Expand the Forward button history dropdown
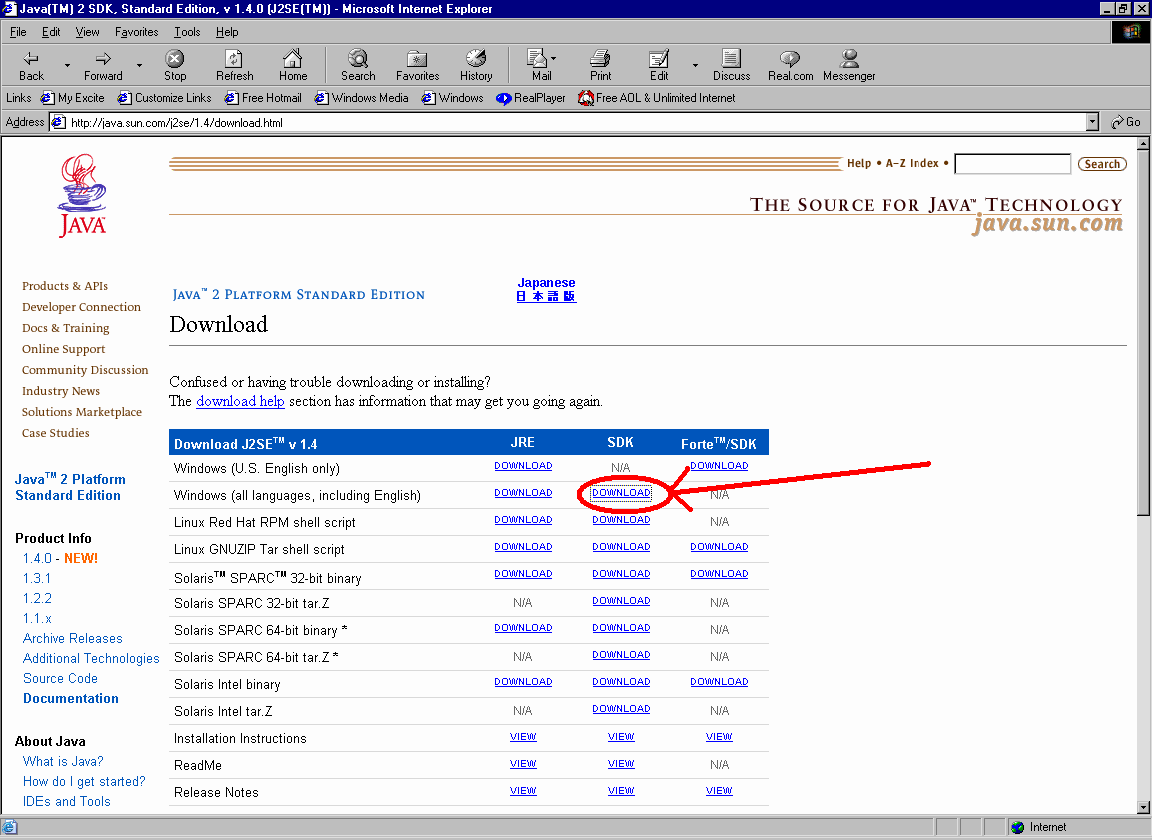Viewport: 1152px width, 840px height. click(x=139, y=65)
